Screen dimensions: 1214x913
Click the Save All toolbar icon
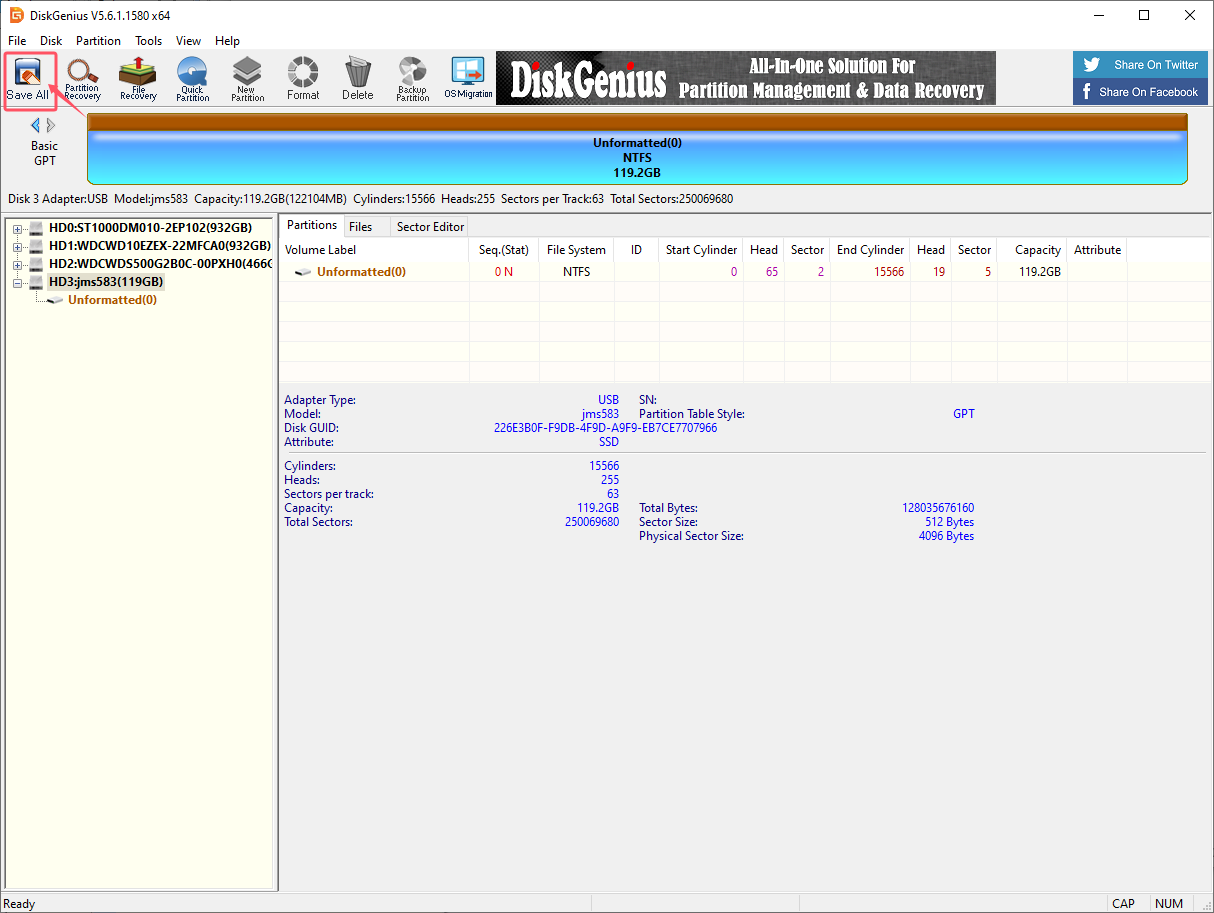coord(28,78)
